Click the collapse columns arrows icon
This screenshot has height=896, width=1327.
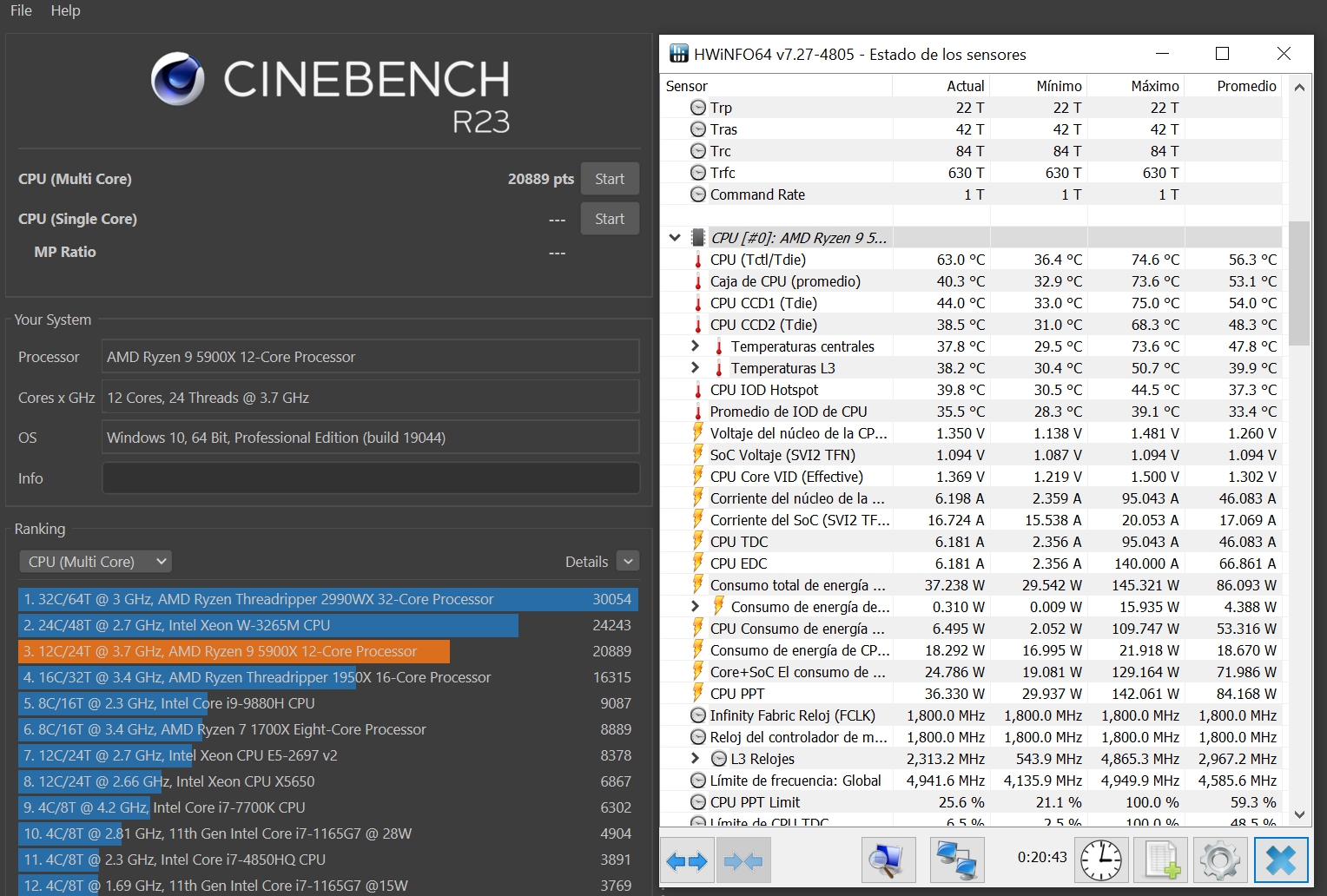coord(743,860)
